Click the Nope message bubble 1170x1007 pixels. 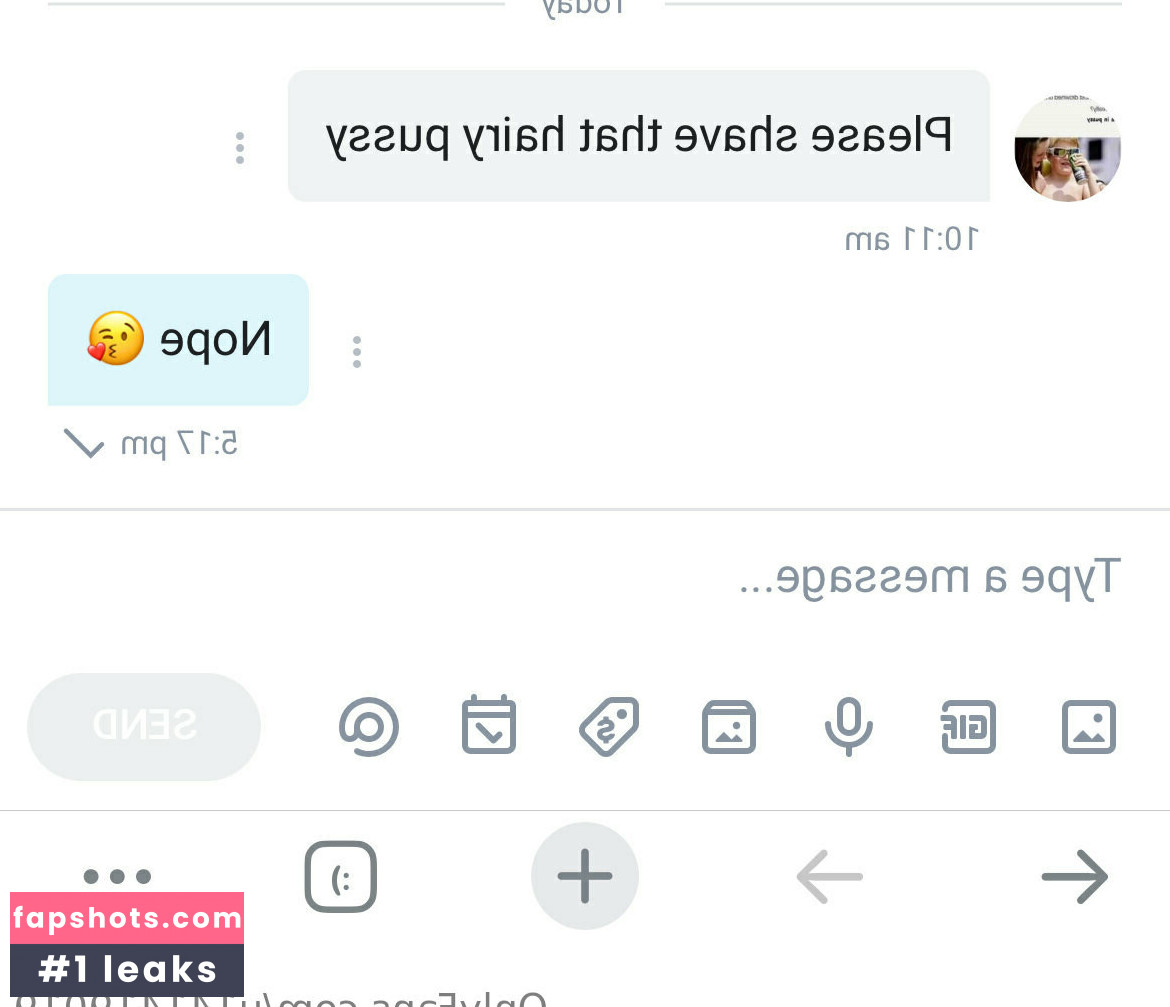[178, 339]
